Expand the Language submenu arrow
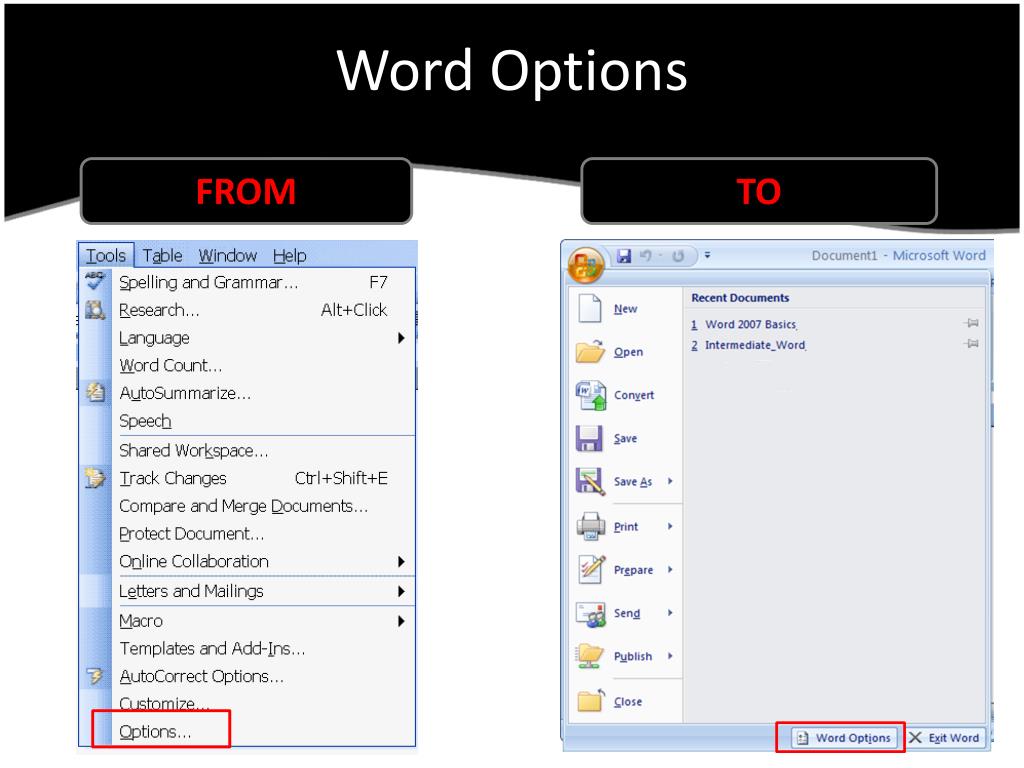 pos(401,338)
